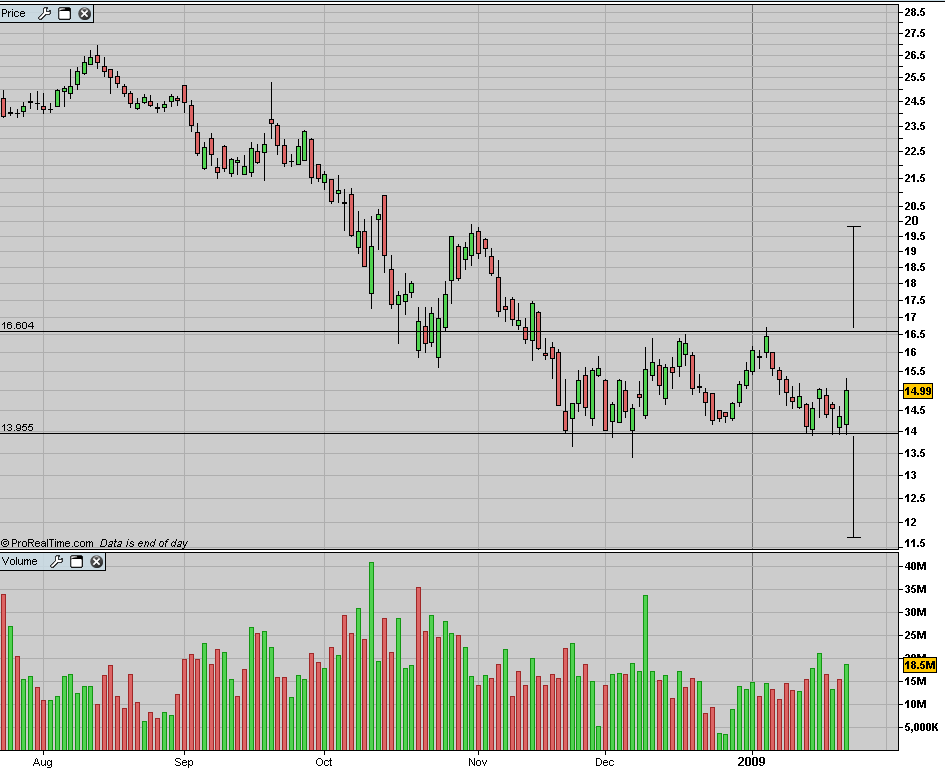Click the 26.5 price axis value
This screenshot has height=768, width=945.
[x=915, y=55]
